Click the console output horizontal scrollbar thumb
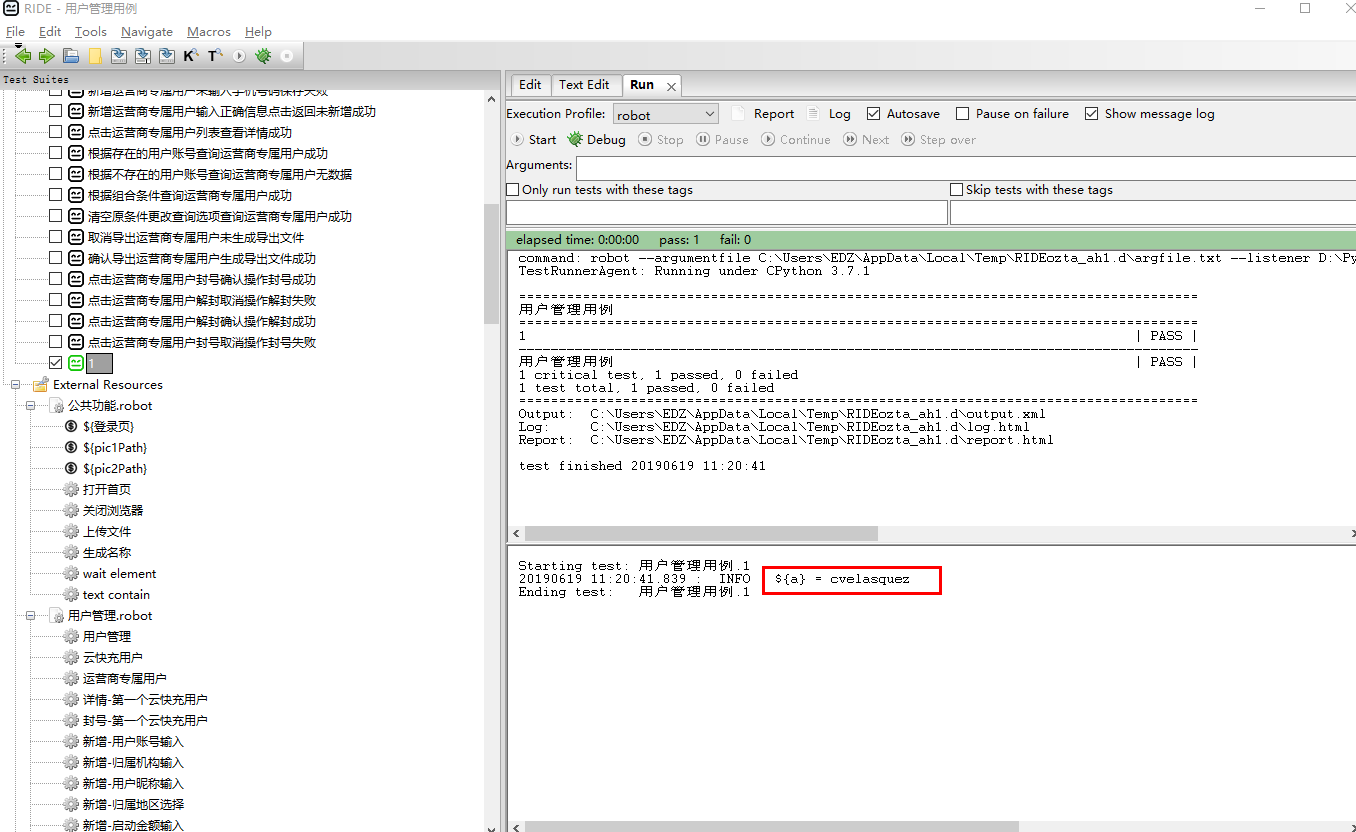The height and width of the screenshot is (832, 1356). [x=700, y=534]
